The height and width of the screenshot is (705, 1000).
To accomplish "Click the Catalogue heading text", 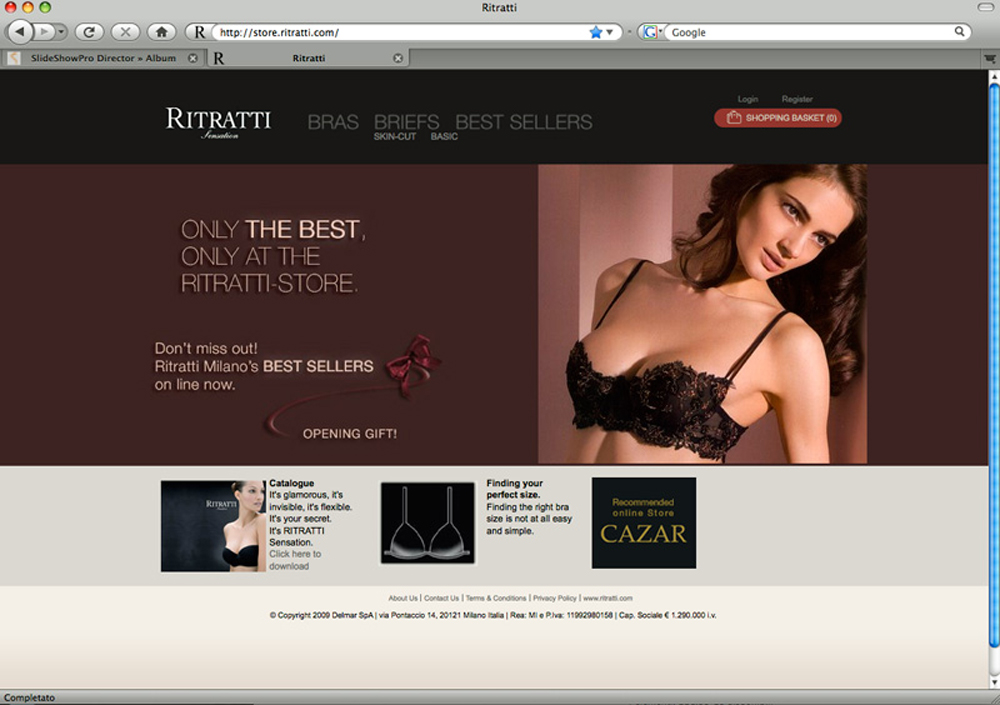I will [291, 483].
